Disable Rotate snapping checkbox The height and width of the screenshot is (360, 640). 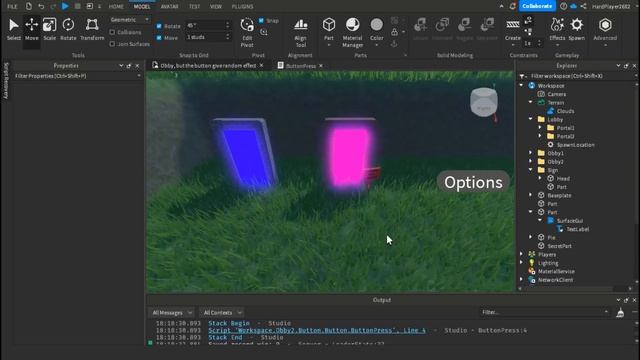point(159,26)
